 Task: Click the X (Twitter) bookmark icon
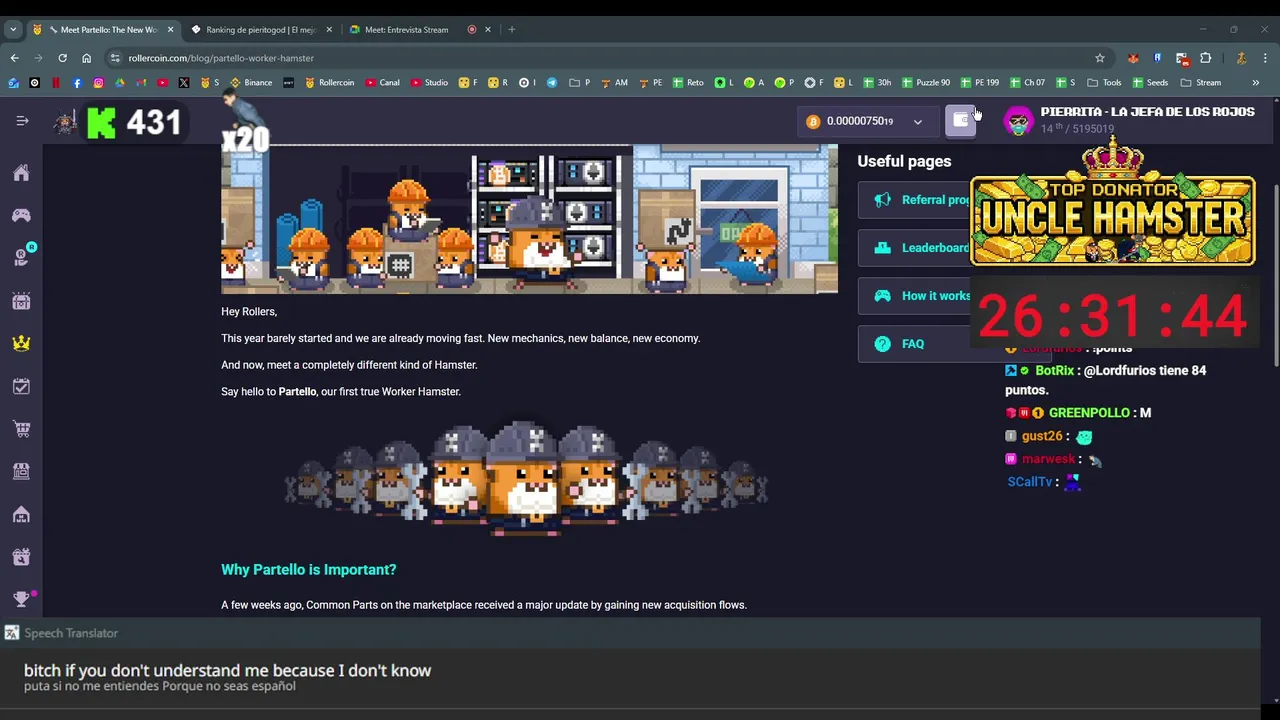tap(184, 83)
